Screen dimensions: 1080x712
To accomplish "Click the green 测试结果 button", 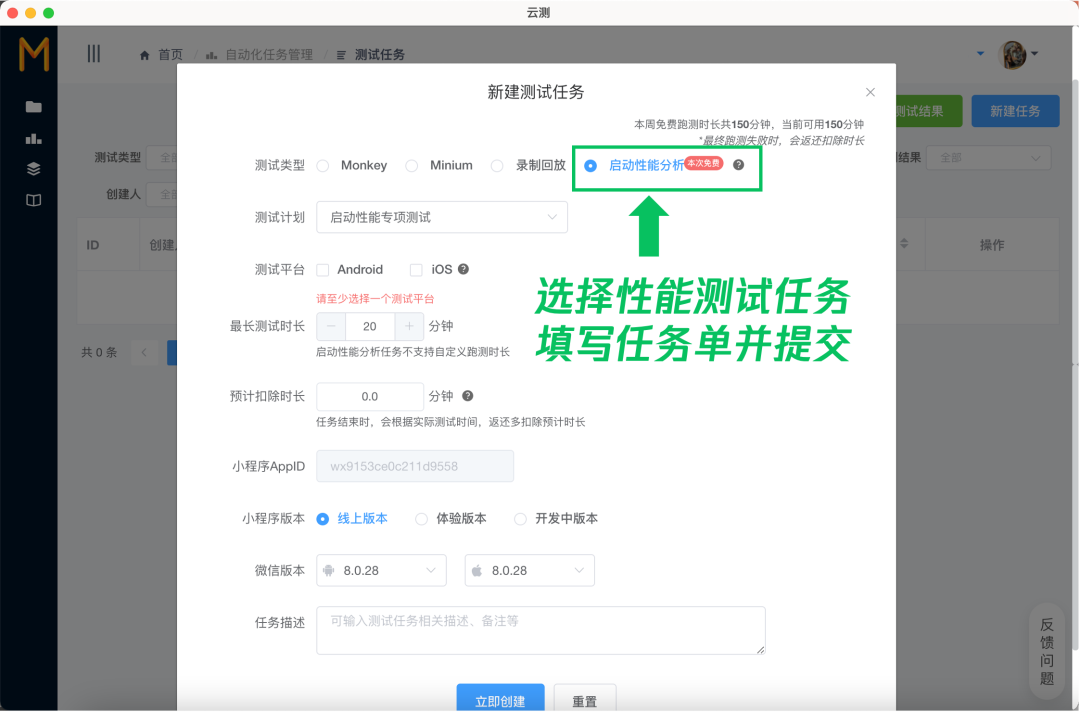I will (928, 112).
